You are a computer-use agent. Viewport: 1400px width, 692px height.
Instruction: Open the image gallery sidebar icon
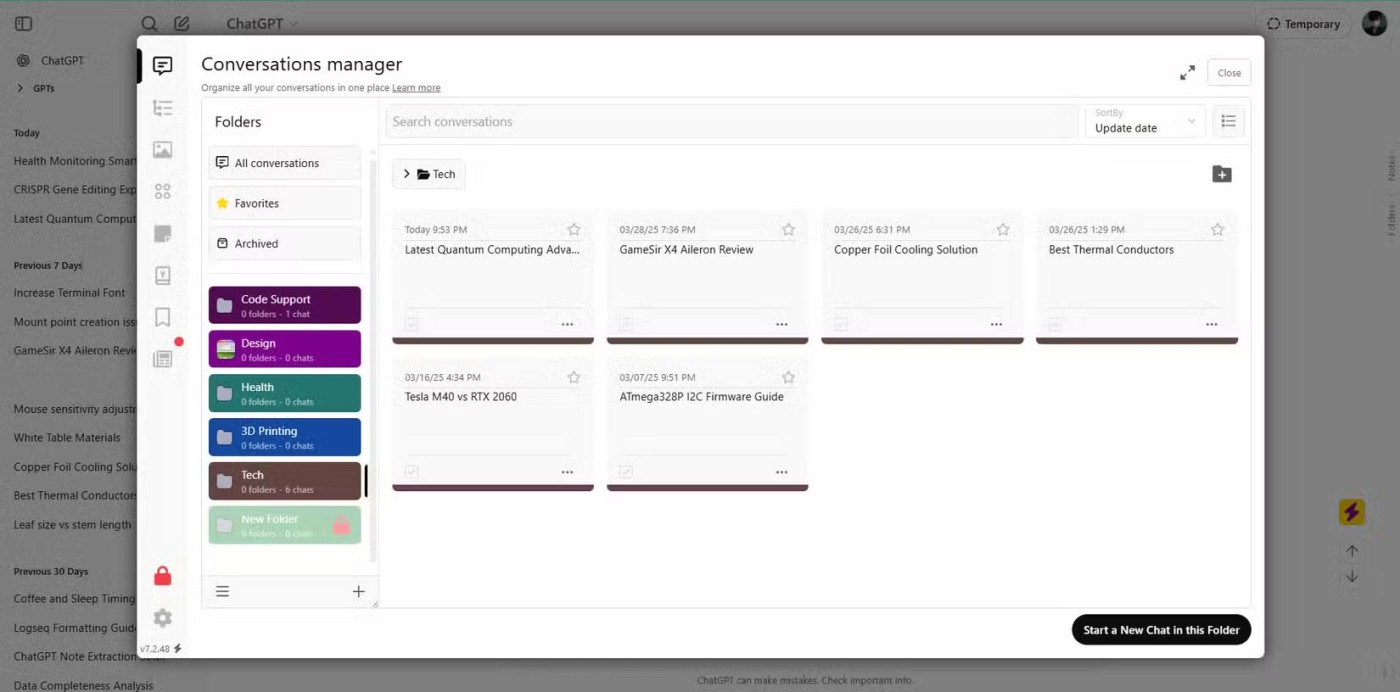(x=162, y=150)
